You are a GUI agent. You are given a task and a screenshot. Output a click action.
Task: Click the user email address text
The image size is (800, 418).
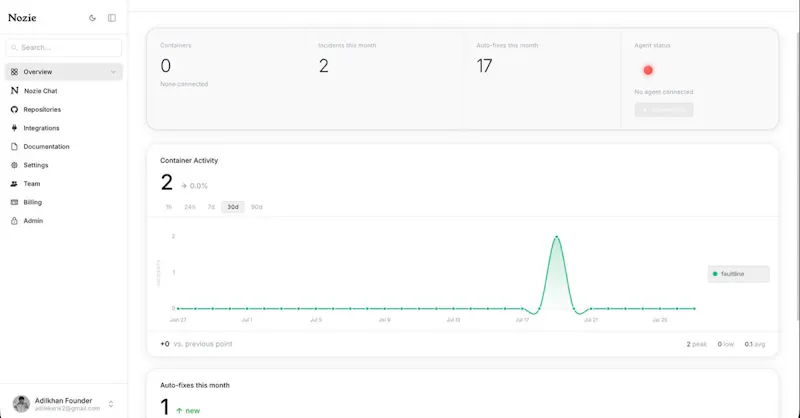tap(67, 408)
